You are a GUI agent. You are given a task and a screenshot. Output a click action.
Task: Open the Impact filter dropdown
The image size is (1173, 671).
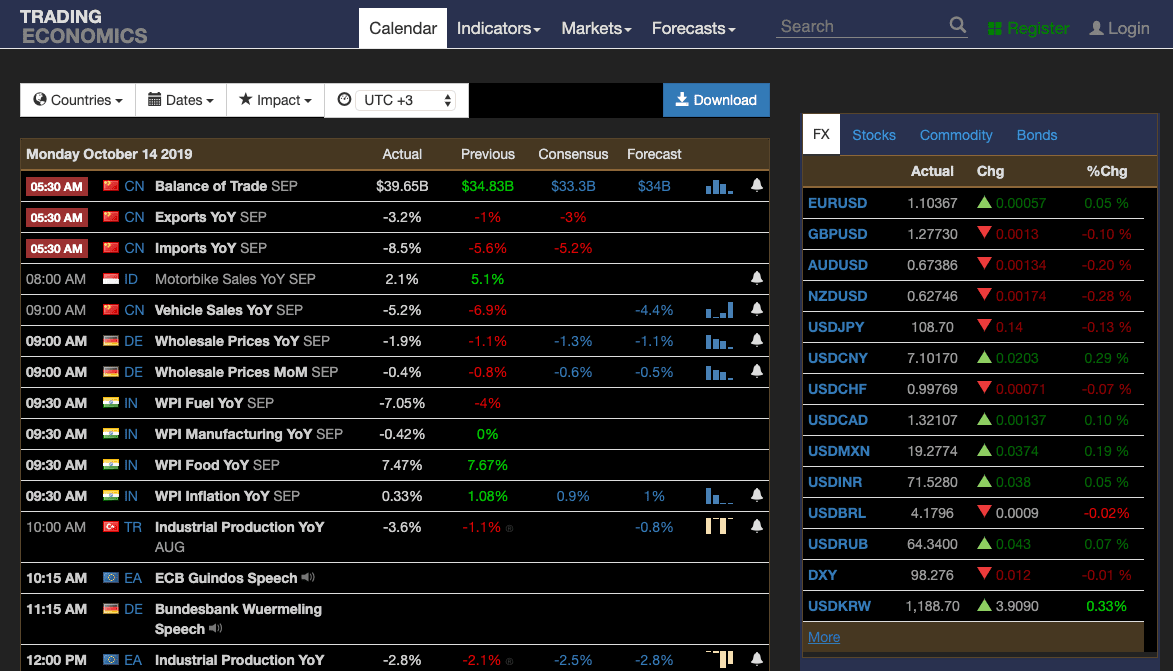pos(275,100)
